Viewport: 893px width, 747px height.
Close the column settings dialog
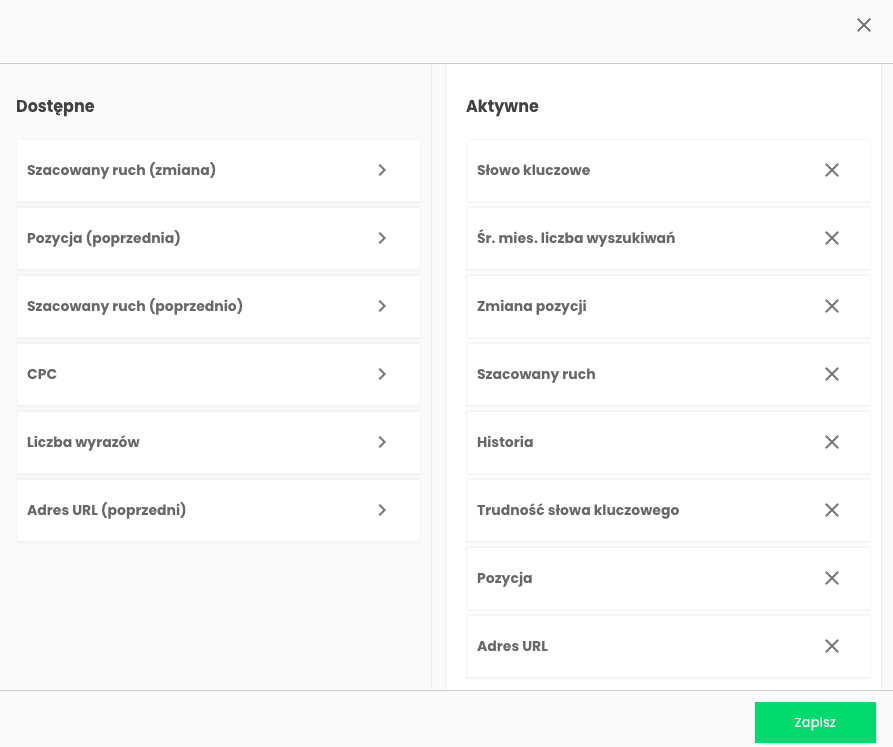coord(864,25)
